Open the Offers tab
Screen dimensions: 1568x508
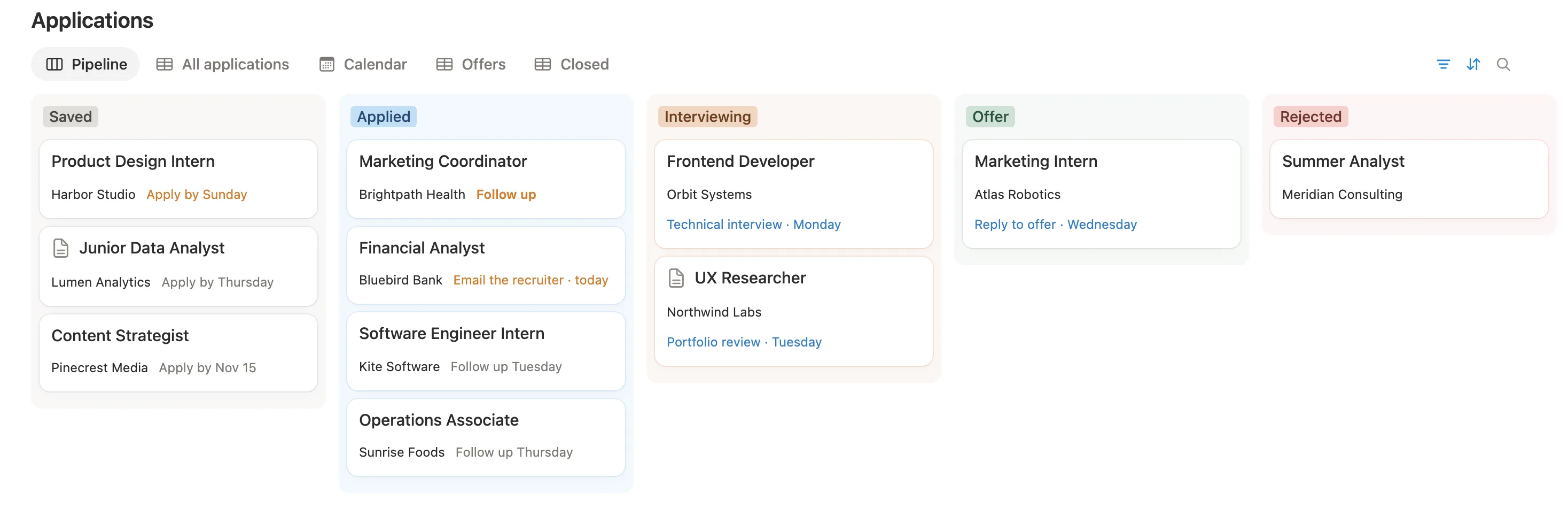coord(471,64)
